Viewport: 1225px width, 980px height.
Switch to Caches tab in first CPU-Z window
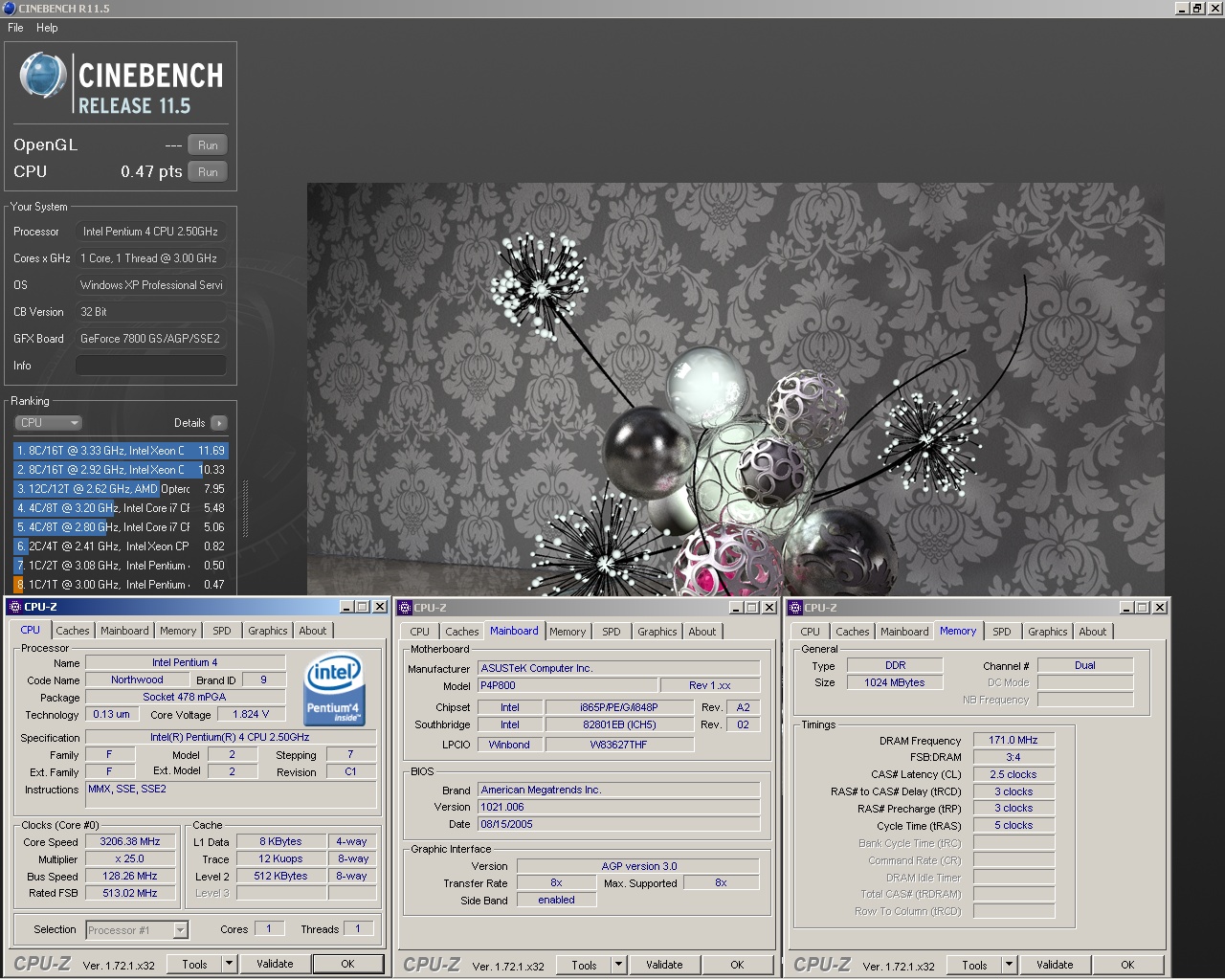click(x=72, y=631)
